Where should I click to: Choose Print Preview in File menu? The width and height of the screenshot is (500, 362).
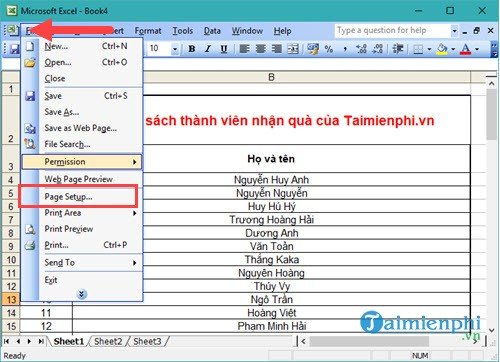(82, 229)
